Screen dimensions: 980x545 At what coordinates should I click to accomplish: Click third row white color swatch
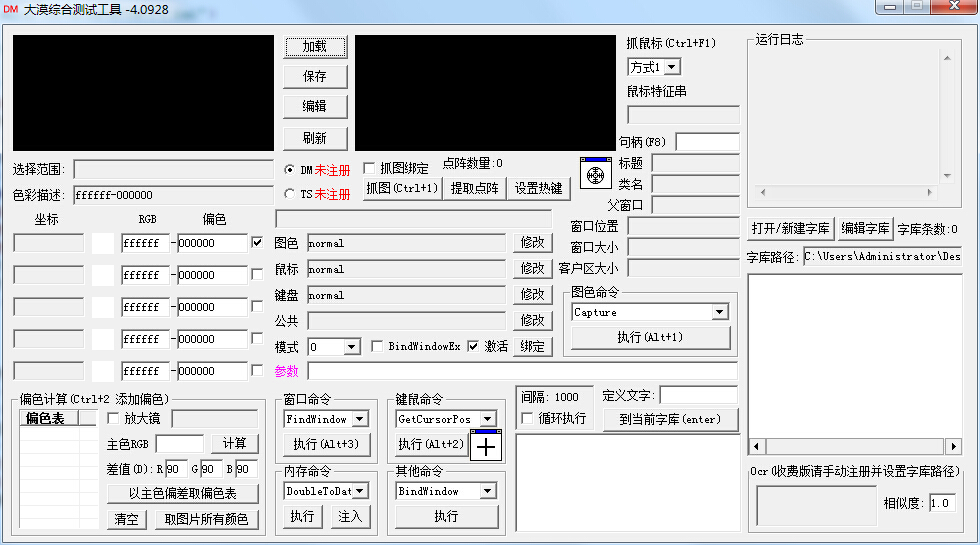tap(103, 307)
